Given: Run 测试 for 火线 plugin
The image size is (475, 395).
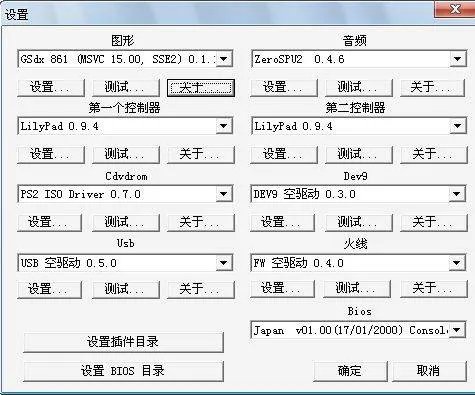Looking at the screenshot, I should tap(357, 288).
